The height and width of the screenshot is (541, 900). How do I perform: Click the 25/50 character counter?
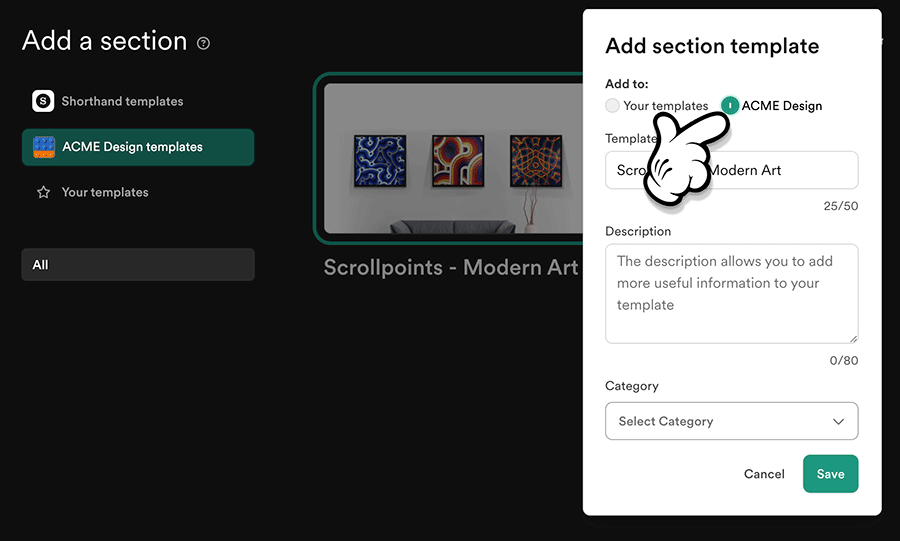[840, 206]
